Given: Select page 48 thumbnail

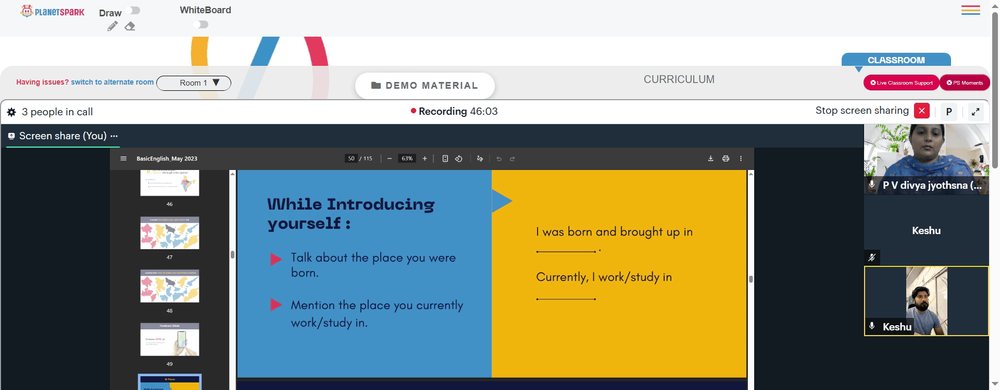Looking at the screenshot, I should click(x=170, y=286).
